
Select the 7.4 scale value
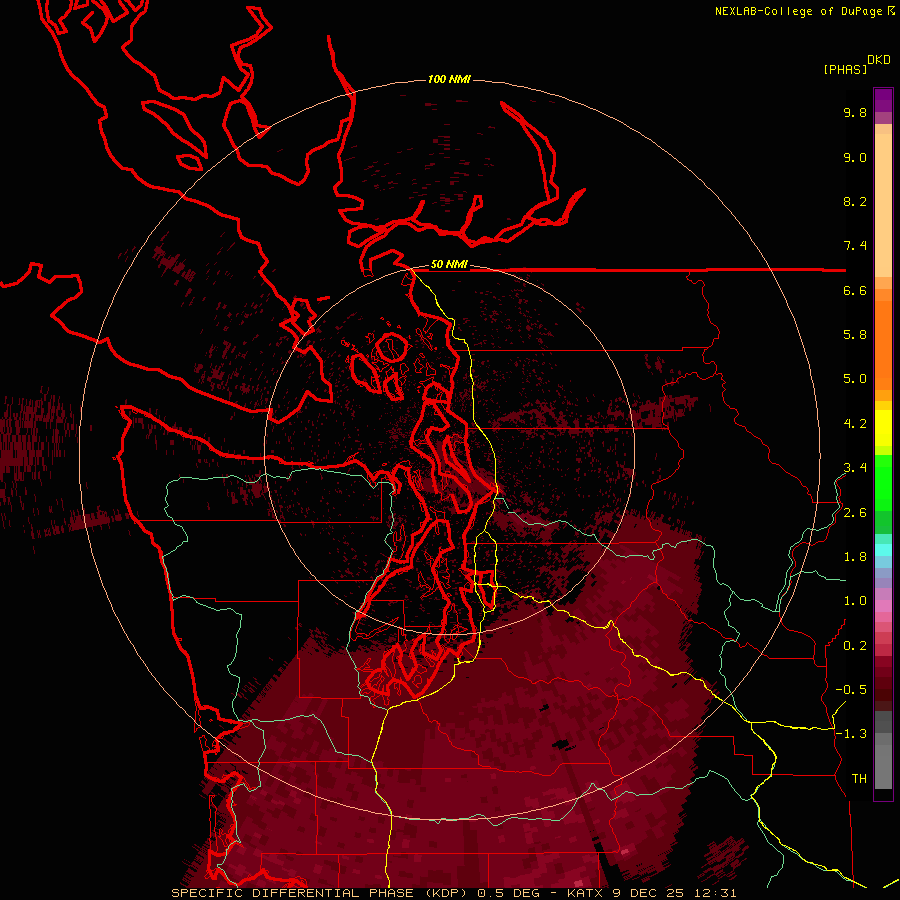click(x=855, y=246)
